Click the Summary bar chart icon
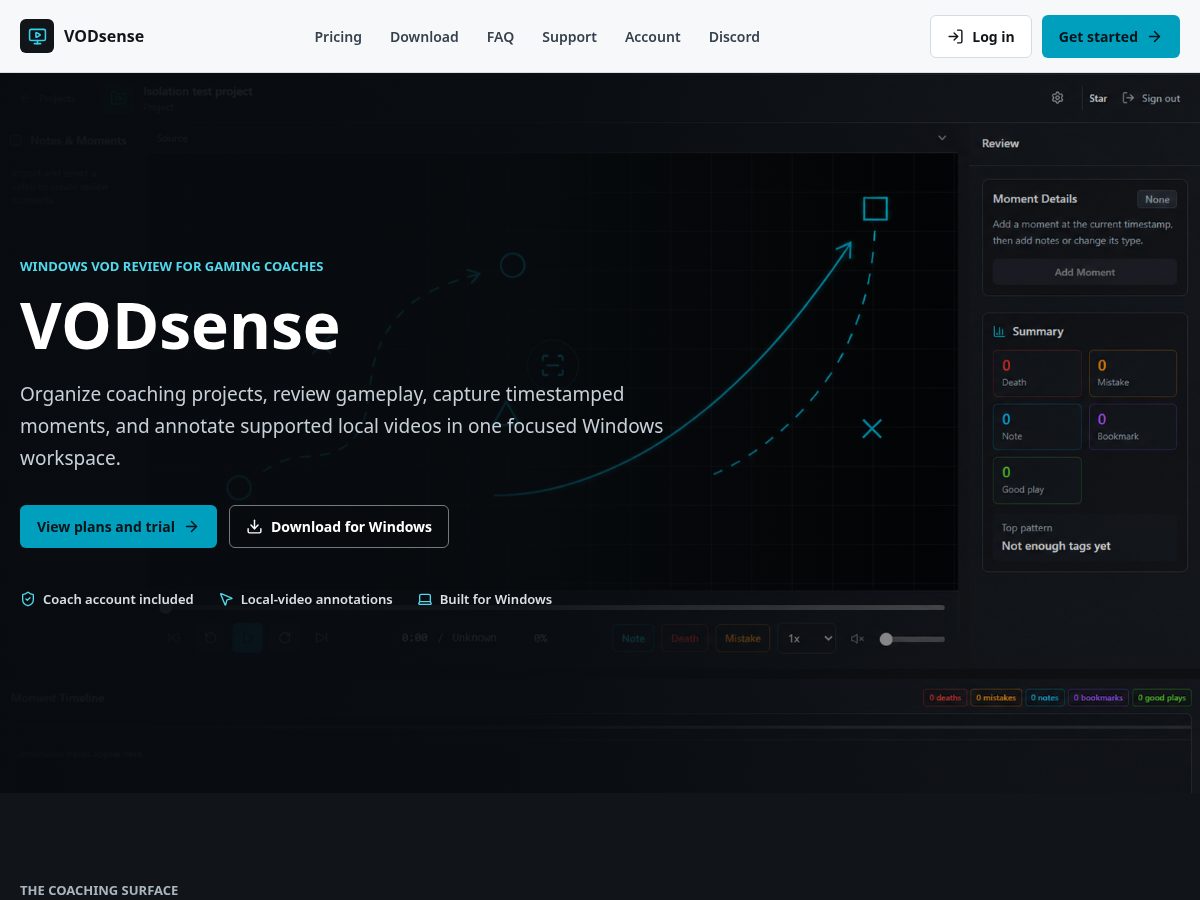The height and width of the screenshot is (900, 1200). tap(999, 331)
